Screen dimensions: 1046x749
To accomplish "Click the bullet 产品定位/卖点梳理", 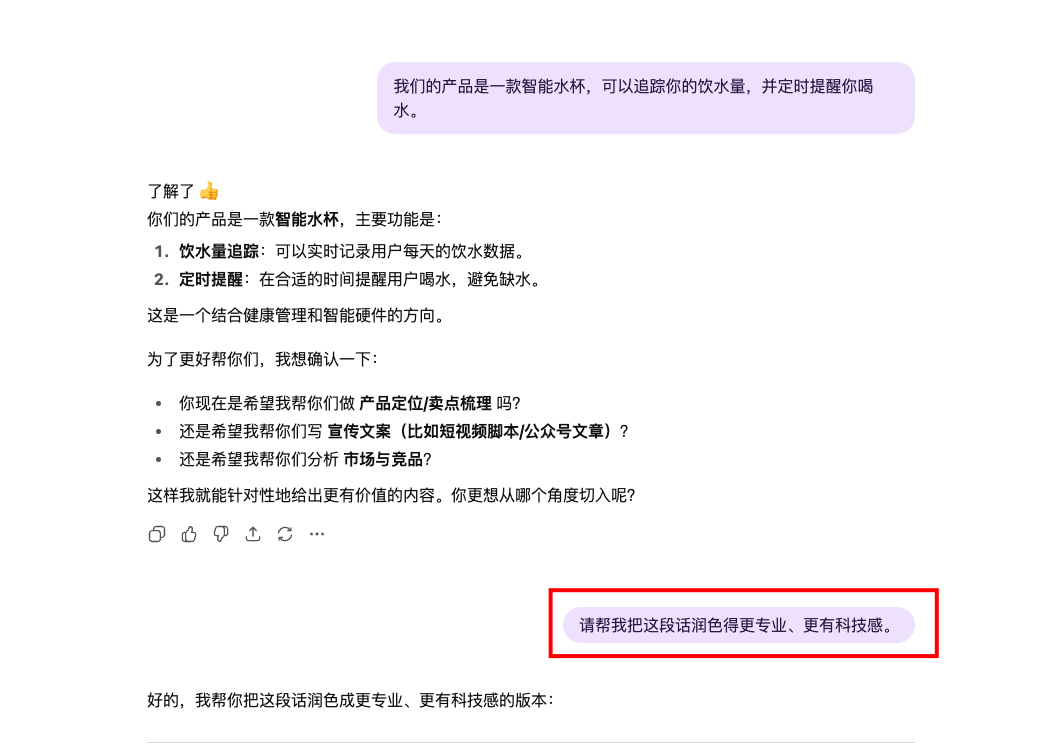I will point(350,404).
